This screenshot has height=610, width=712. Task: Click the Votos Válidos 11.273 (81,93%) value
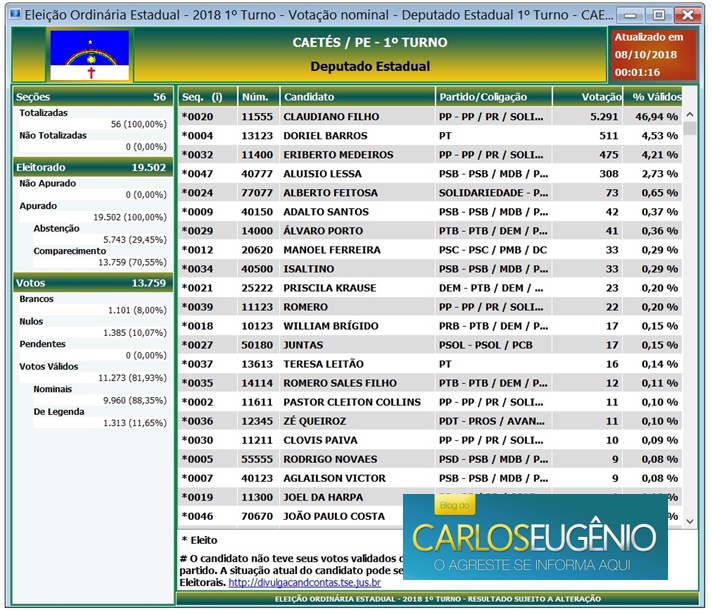coord(133,378)
